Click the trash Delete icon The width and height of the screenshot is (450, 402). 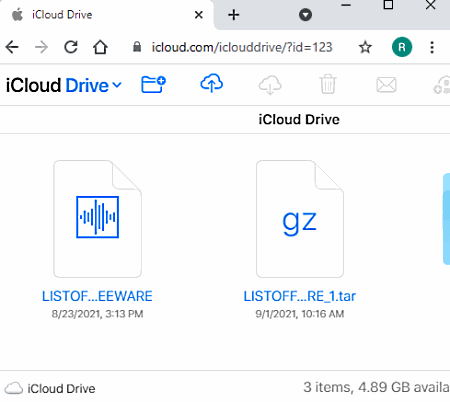(x=328, y=84)
